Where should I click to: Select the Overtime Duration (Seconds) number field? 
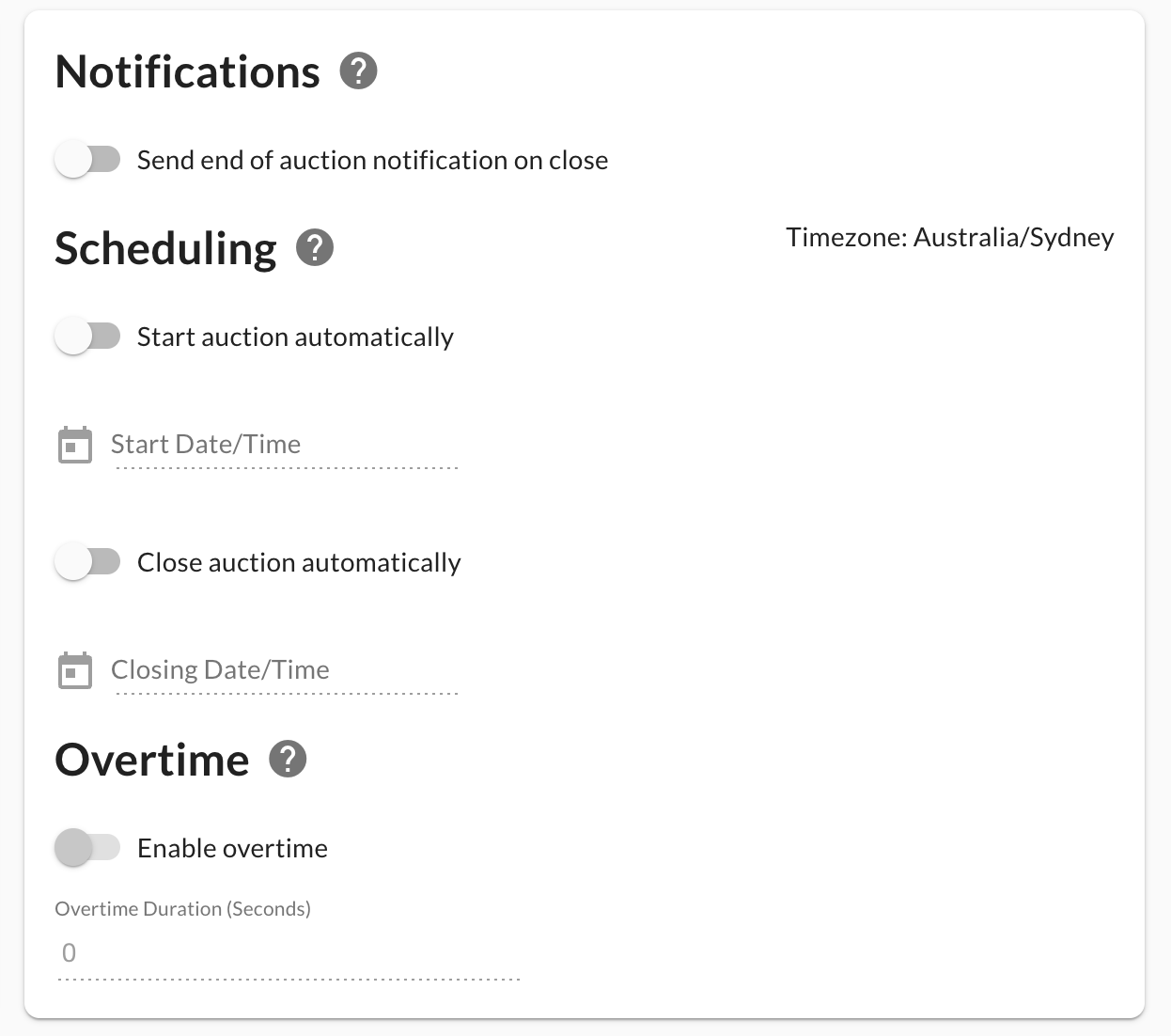(288, 953)
